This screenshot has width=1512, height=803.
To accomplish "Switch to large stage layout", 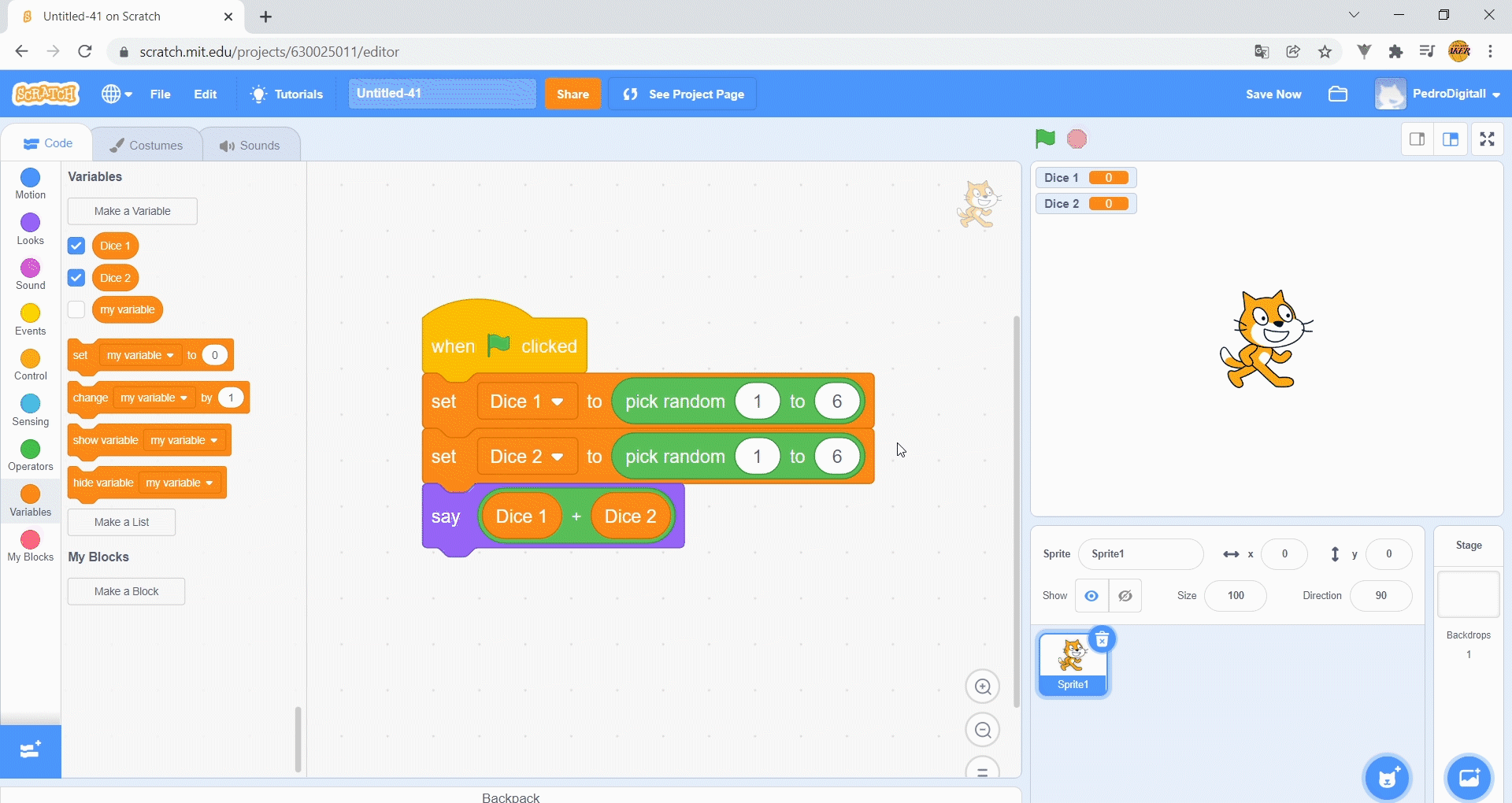I will 1451,139.
